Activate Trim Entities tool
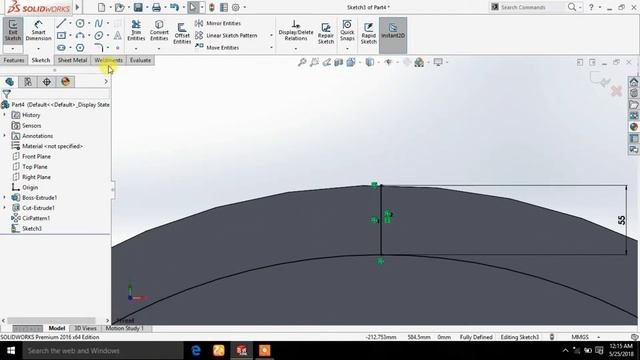Image resolution: width=640 pixels, height=360 pixels. 136,31
